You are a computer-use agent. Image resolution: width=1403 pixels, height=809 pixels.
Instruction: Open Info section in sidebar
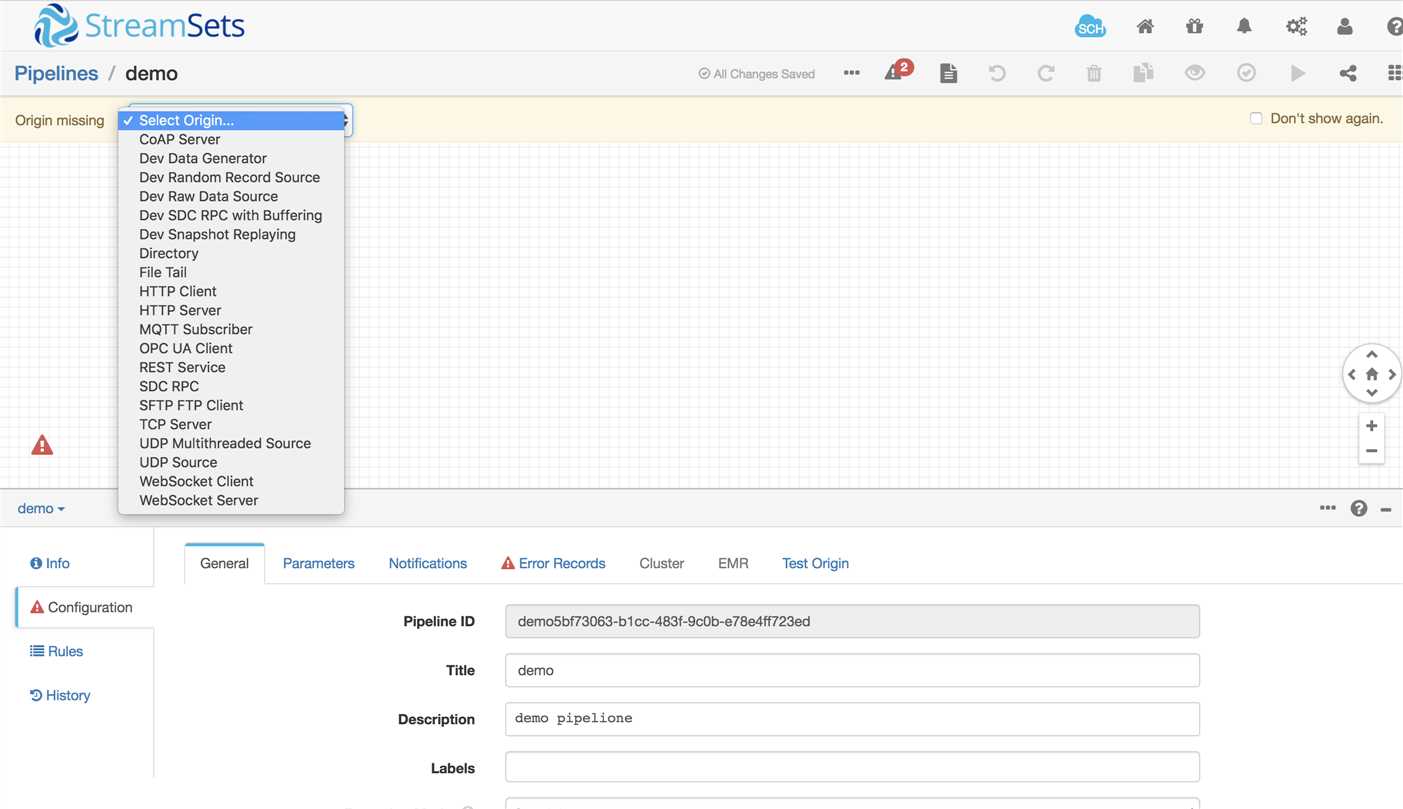coord(50,563)
